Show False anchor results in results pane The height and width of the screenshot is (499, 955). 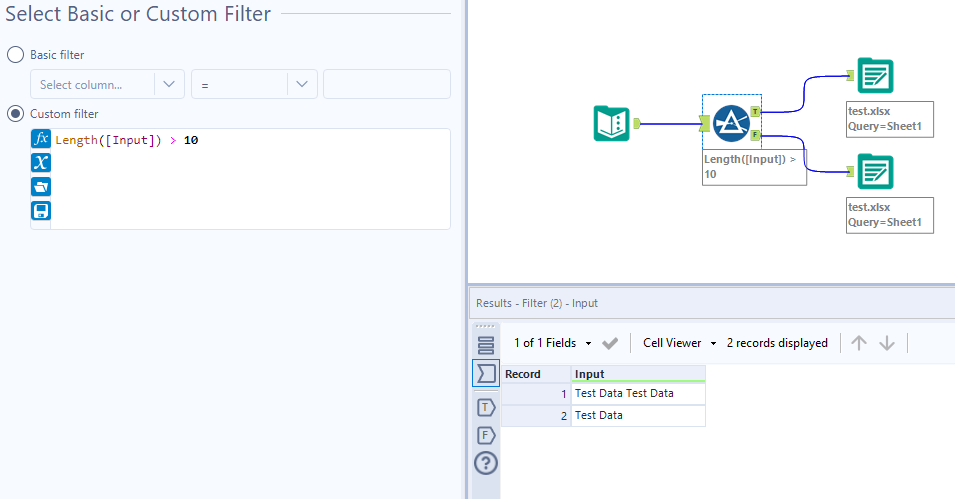[486, 435]
